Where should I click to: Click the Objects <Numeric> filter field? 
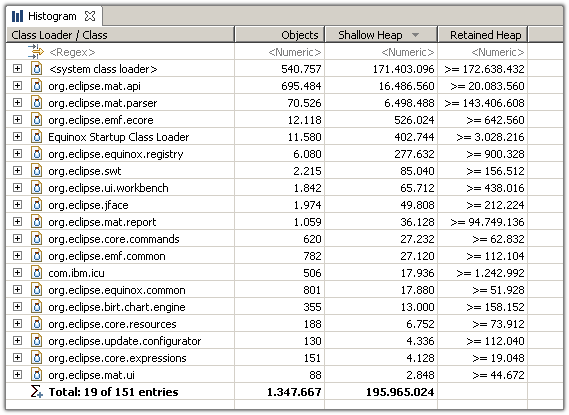coord(295,52)
